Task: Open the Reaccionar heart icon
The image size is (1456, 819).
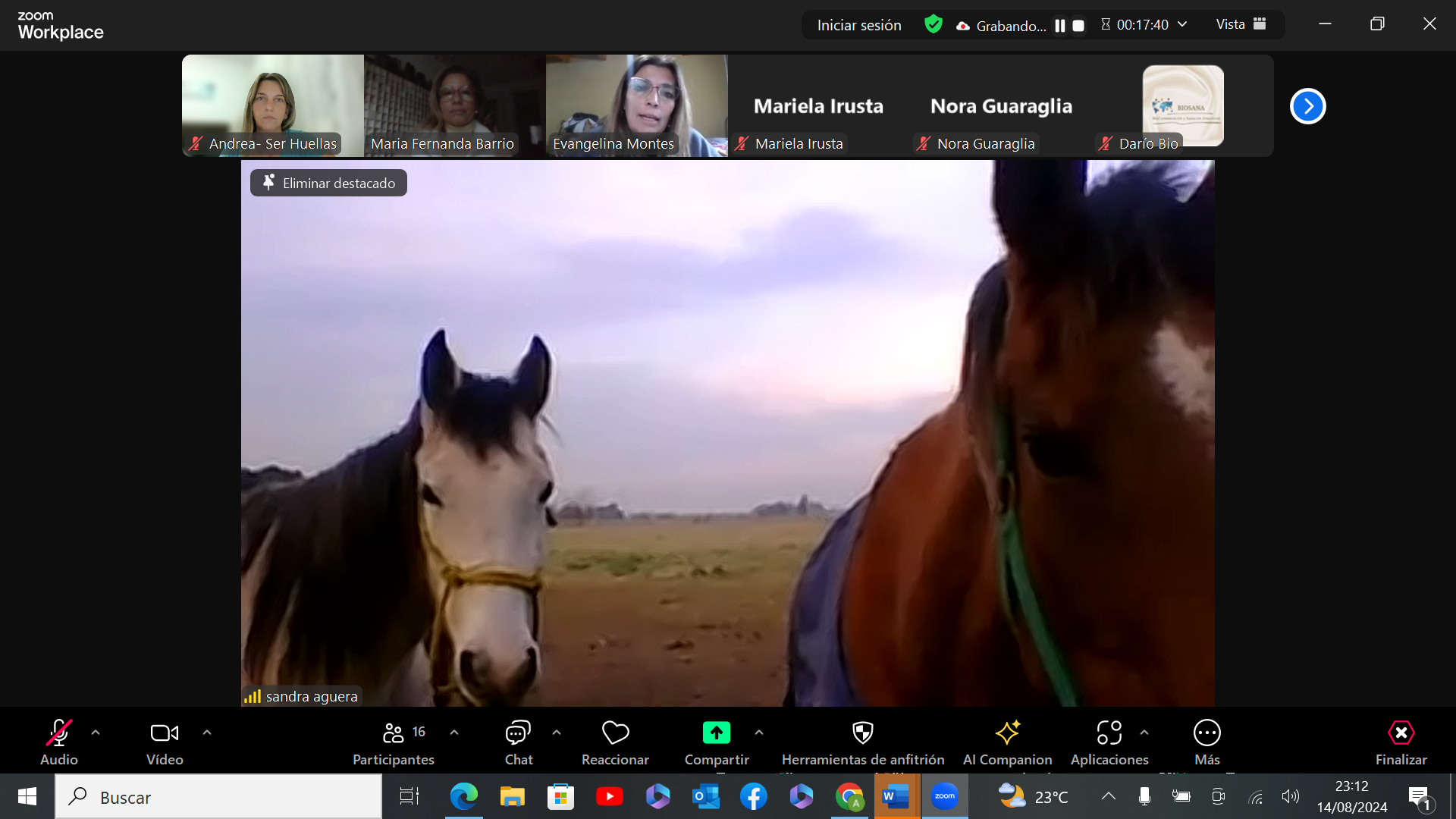Action: (x=615, y=733)
